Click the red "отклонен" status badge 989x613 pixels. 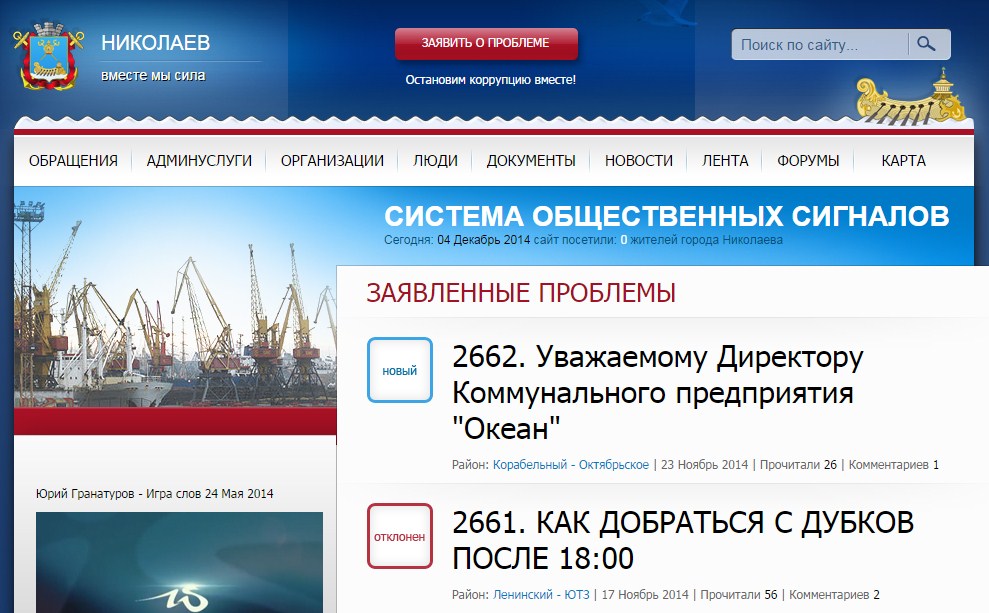[400, 536]
